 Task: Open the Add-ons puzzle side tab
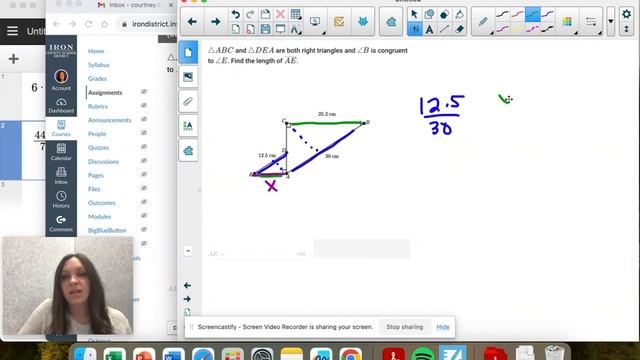coord(188,151)
